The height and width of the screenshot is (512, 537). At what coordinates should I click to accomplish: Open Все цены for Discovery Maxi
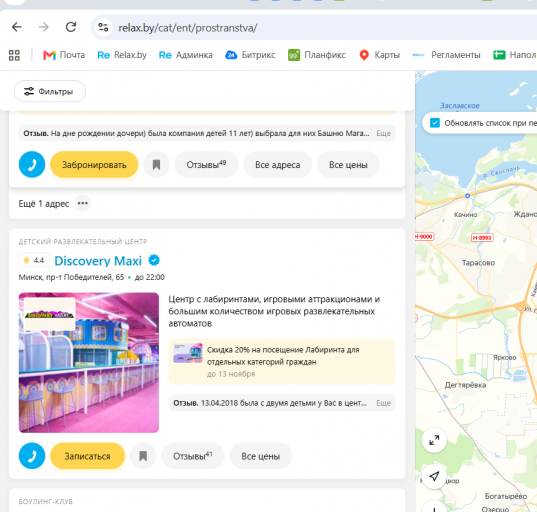click(261, 456)
